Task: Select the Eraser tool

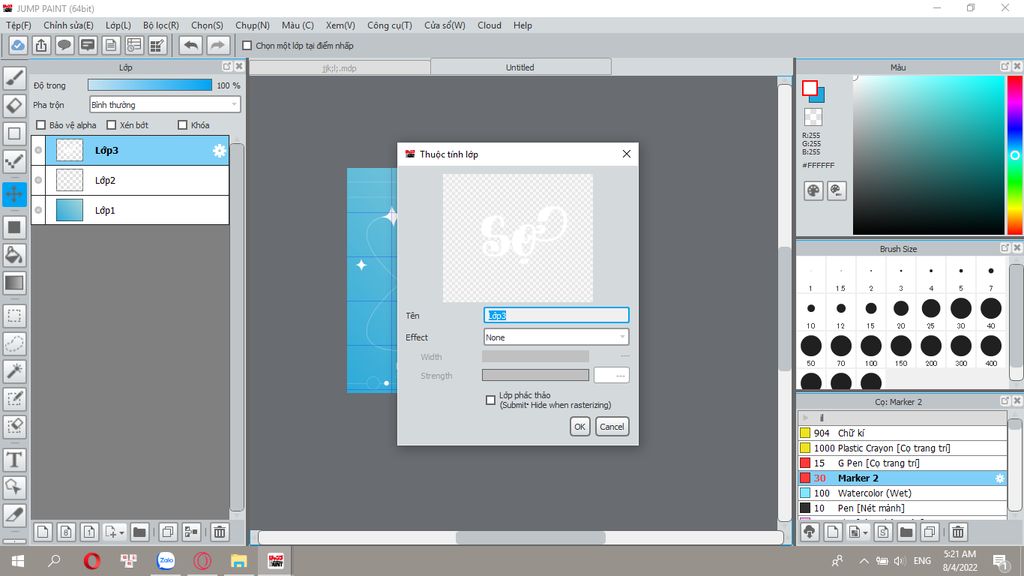Action: coord(14,105)
